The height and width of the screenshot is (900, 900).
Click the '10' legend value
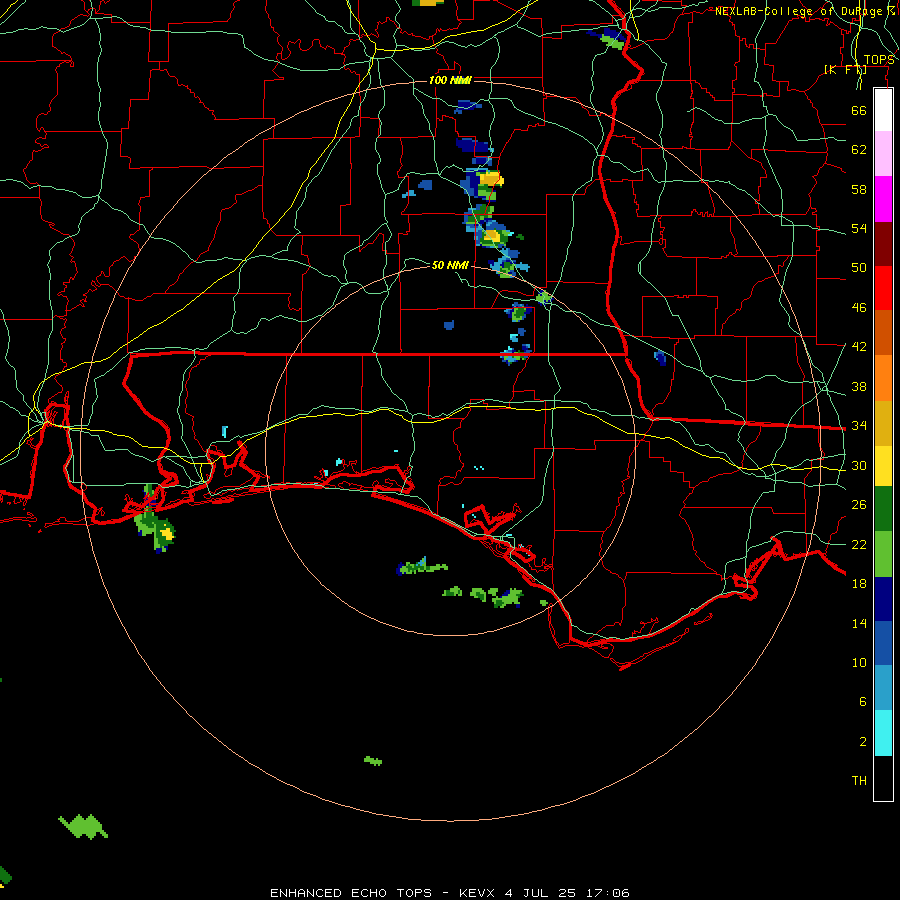(859, 663)
